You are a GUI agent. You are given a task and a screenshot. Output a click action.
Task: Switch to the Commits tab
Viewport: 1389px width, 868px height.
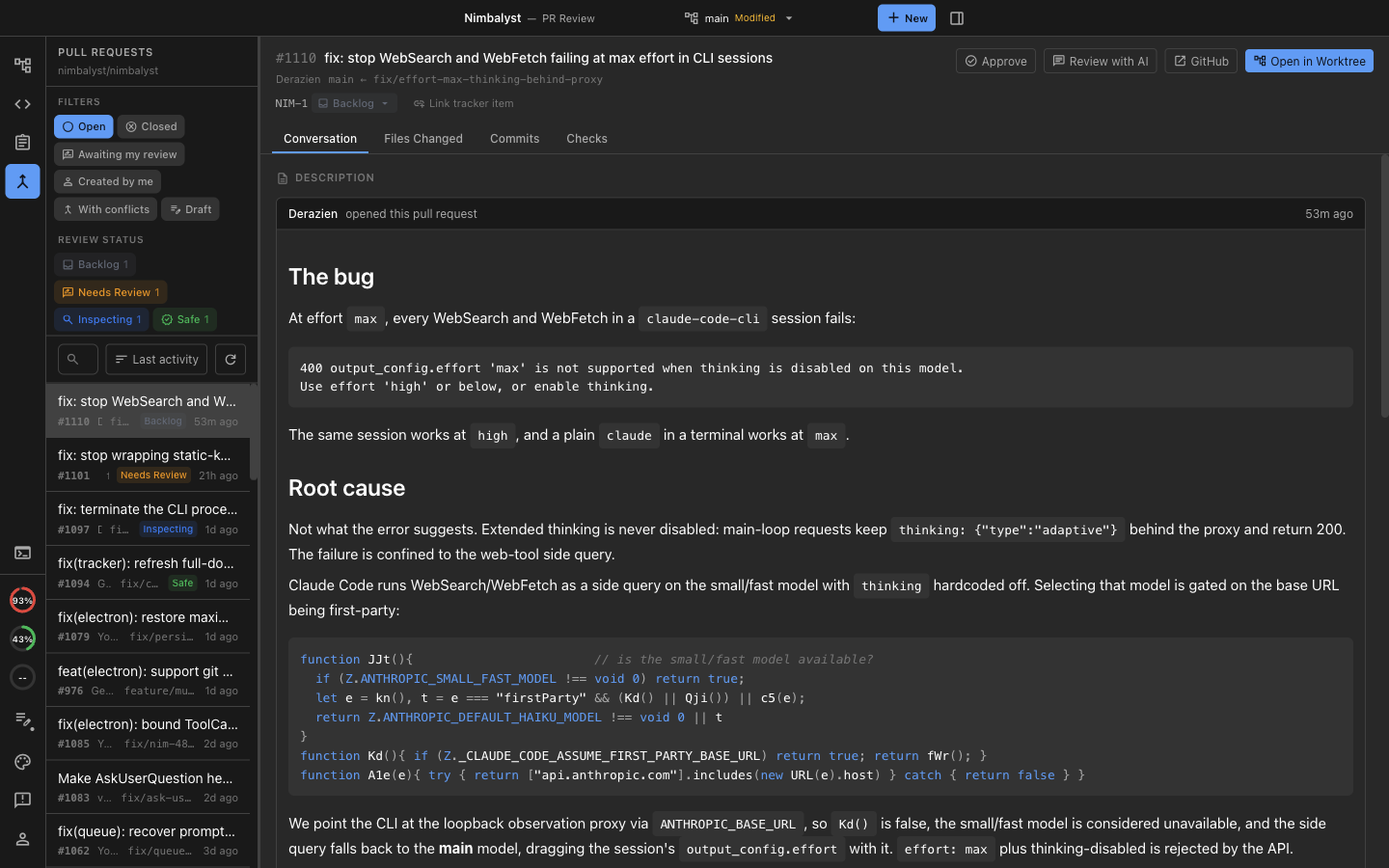(x=515, y=139)
